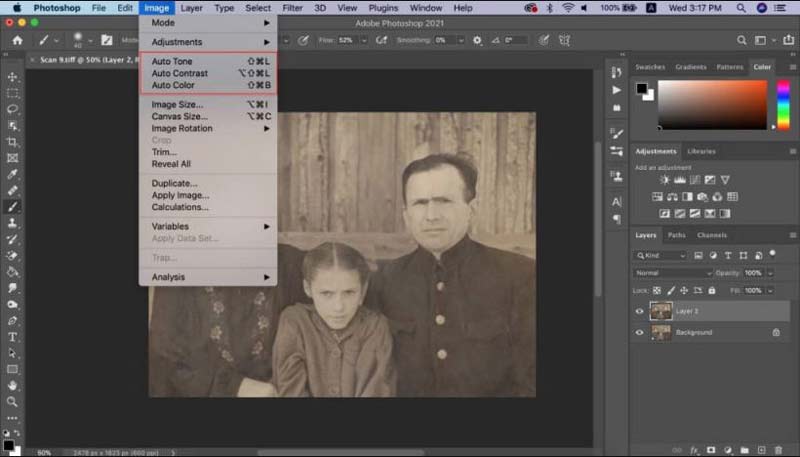Select the Hand tool
The image size is (800, 457).
(13, 385)
